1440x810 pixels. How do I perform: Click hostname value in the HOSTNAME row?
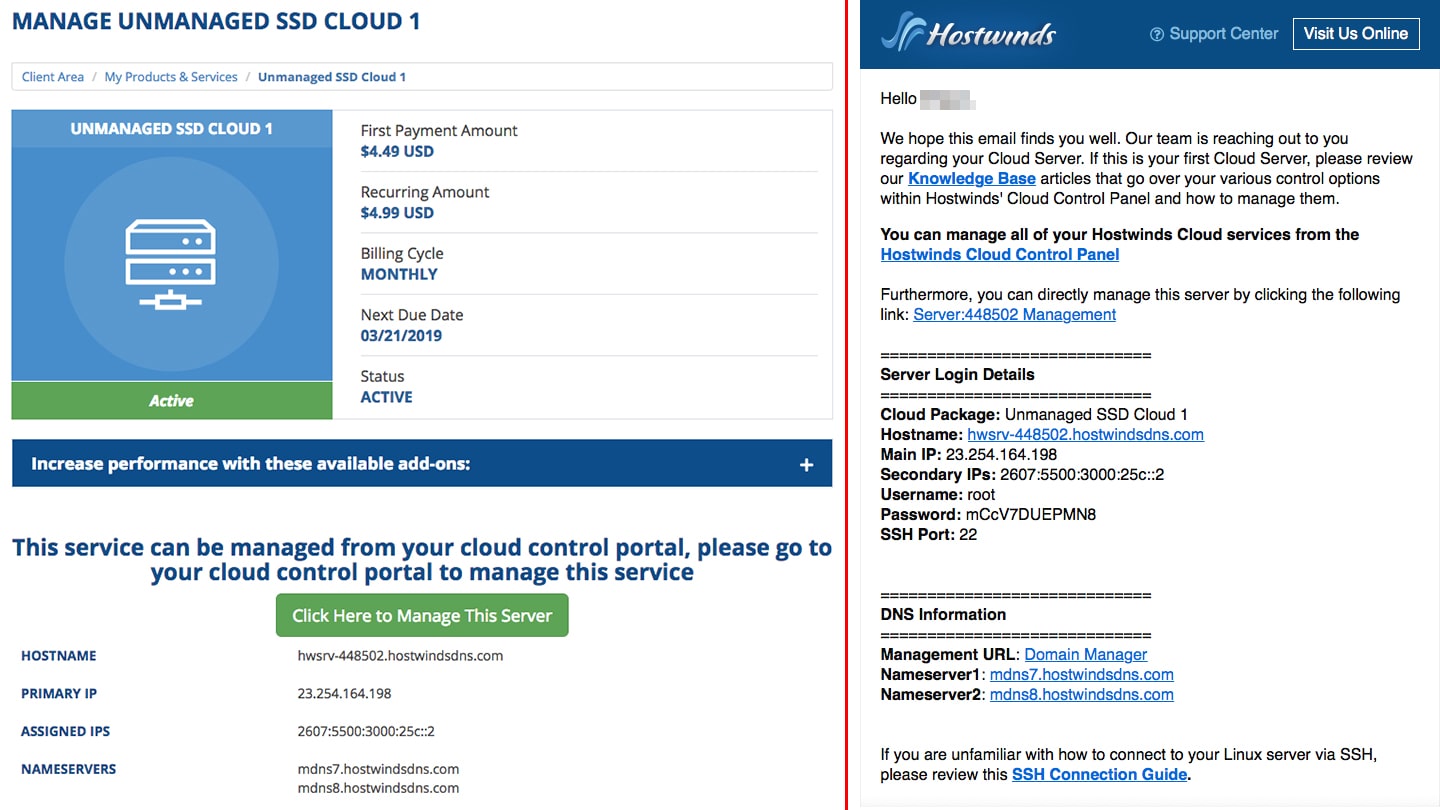(400, 656)
